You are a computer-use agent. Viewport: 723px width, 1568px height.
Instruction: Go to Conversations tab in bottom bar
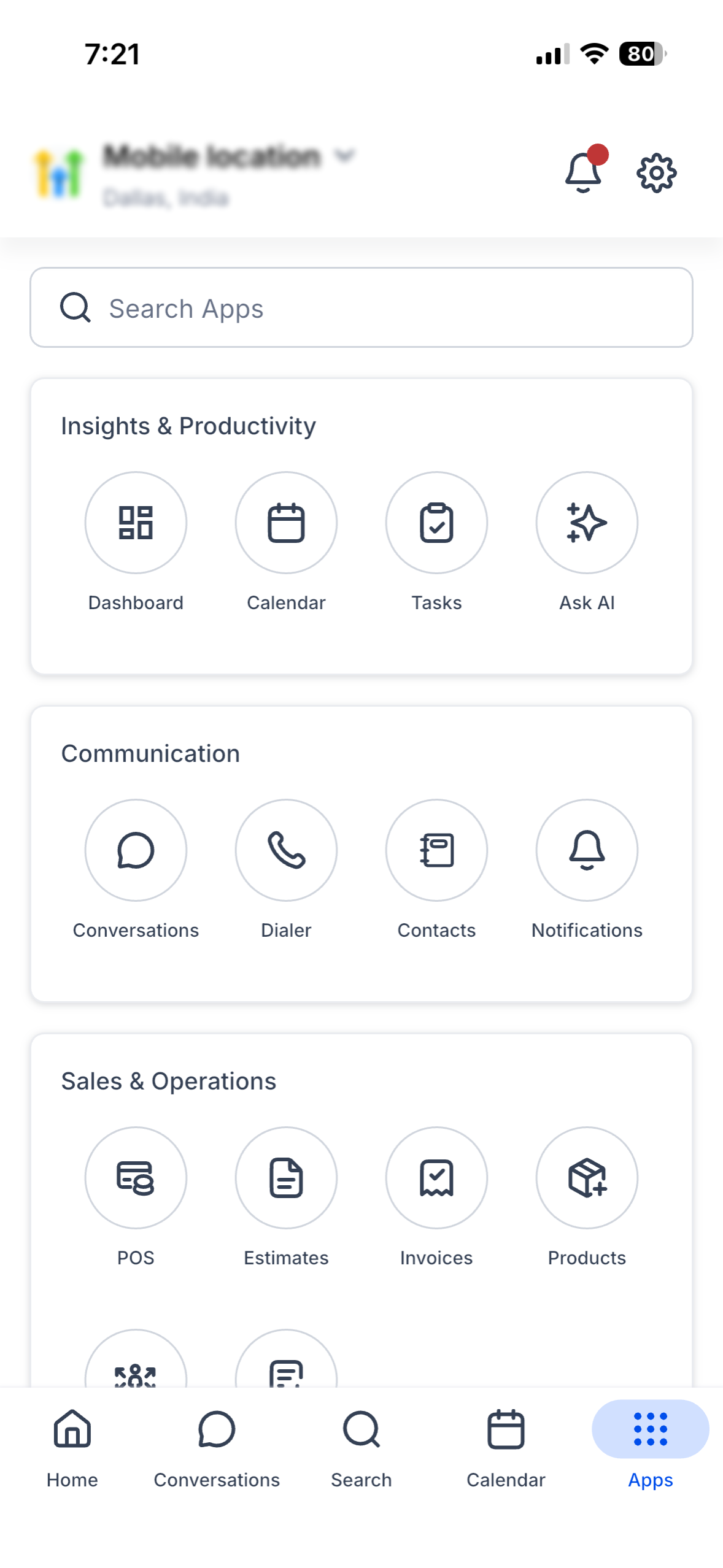[217, 1449]
